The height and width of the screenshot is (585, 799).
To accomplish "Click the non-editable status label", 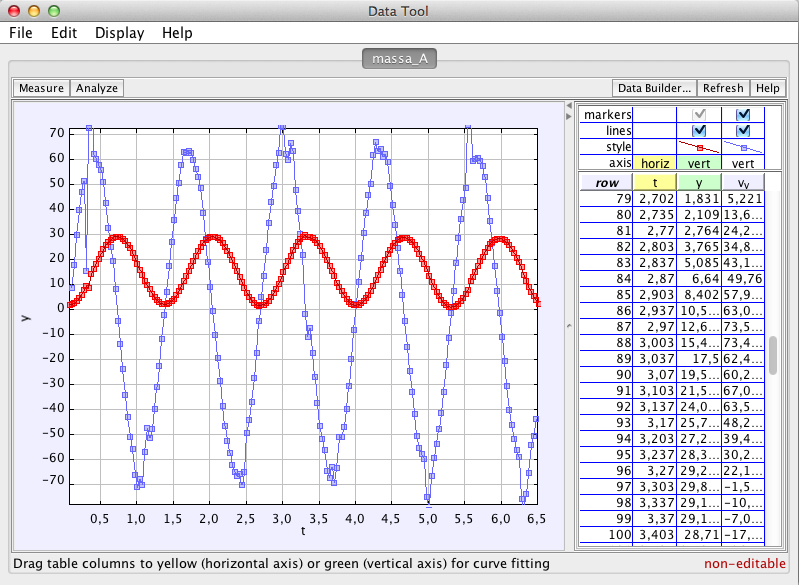I will coord(744,564).
